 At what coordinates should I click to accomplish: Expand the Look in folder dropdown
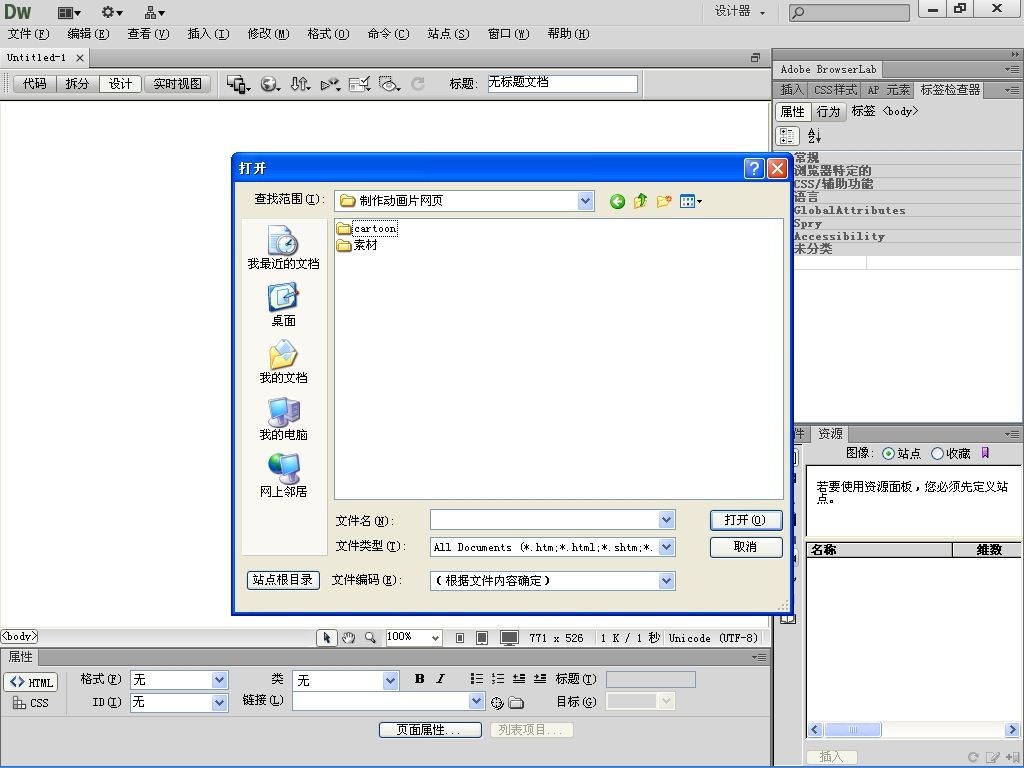[585, 201]
